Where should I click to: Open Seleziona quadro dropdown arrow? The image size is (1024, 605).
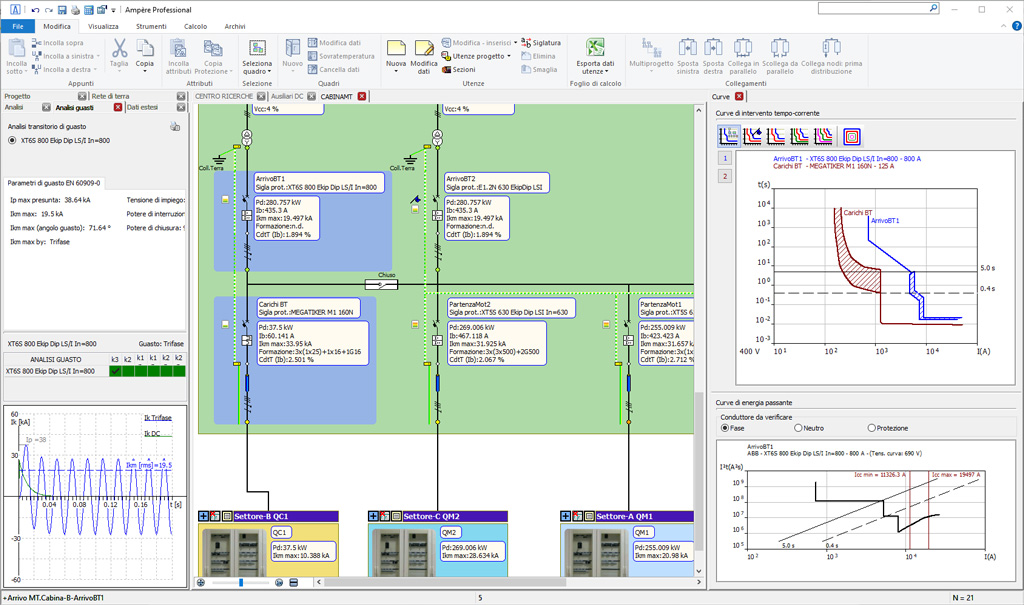coord(268,71)
